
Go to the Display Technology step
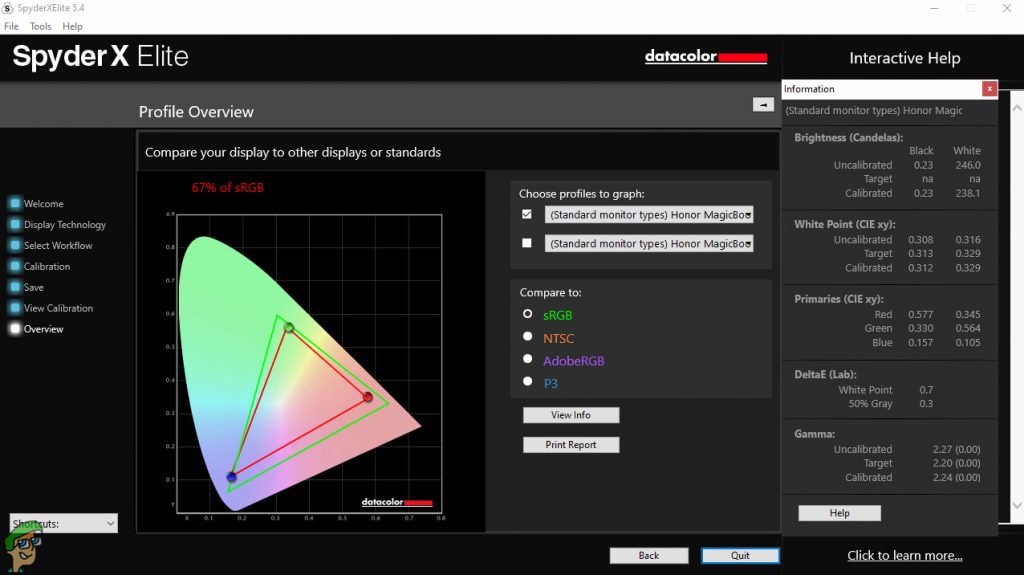pos(65,225)
